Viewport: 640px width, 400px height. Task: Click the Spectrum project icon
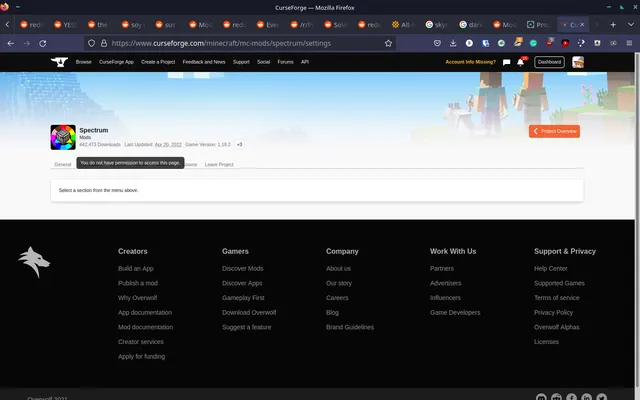click(x=63, y=137)
